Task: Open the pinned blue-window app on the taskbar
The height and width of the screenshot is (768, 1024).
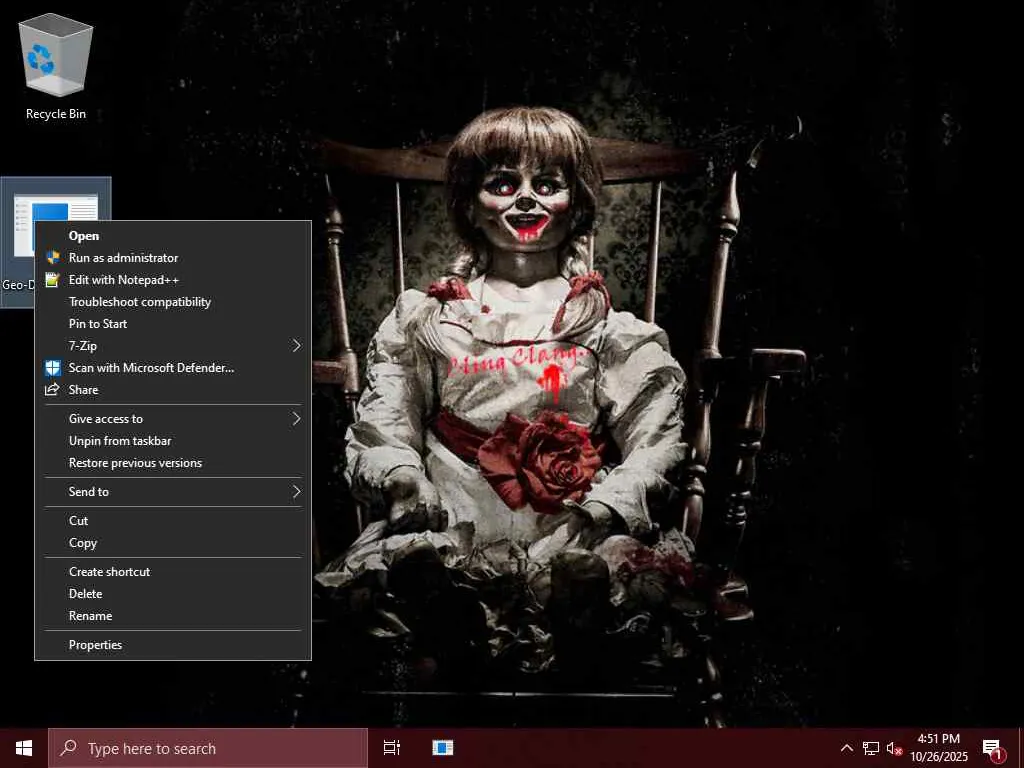Action: [443, 748]
